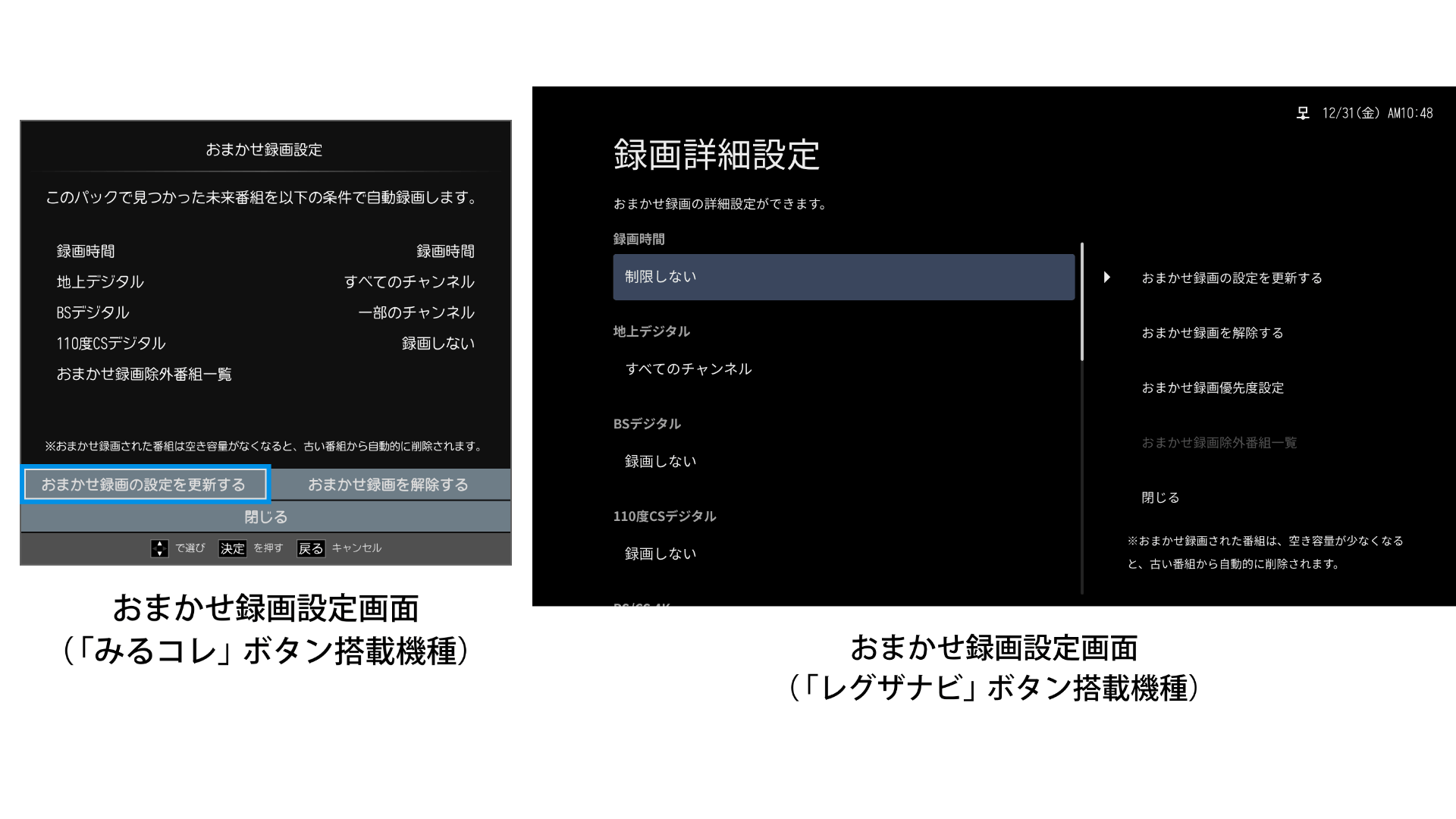Click the vertical scrollbar in 録画詳細設定
The width and height of the screenshot is (1456, 819).
[1082, 303]
